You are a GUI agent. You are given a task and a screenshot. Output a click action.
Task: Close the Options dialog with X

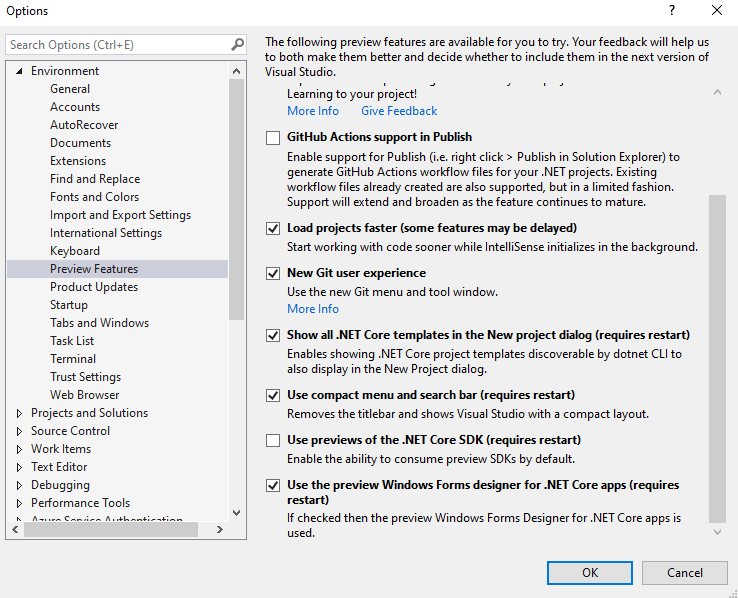(x=717, y=10)
